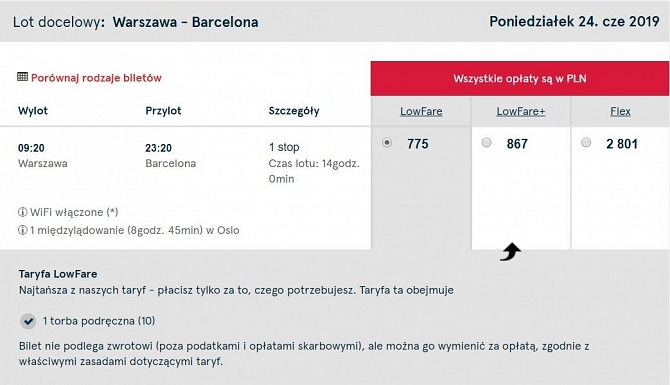Select the LowFare 775 radio button
The height and width of the screenshot is (385, 670).
pyautogui.click(x=387, y=142)
